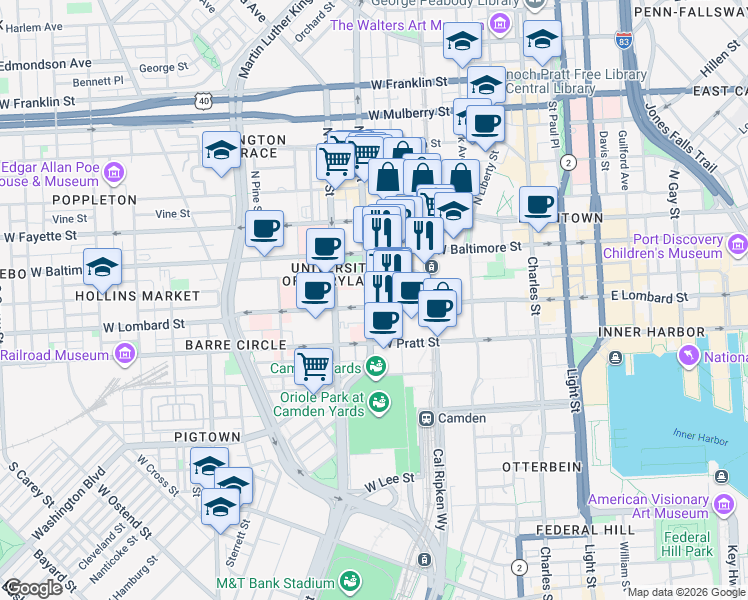This screenshot has width=748, height=600.
Task: Click the Federal Hill Park label
Action: (687, 544)
